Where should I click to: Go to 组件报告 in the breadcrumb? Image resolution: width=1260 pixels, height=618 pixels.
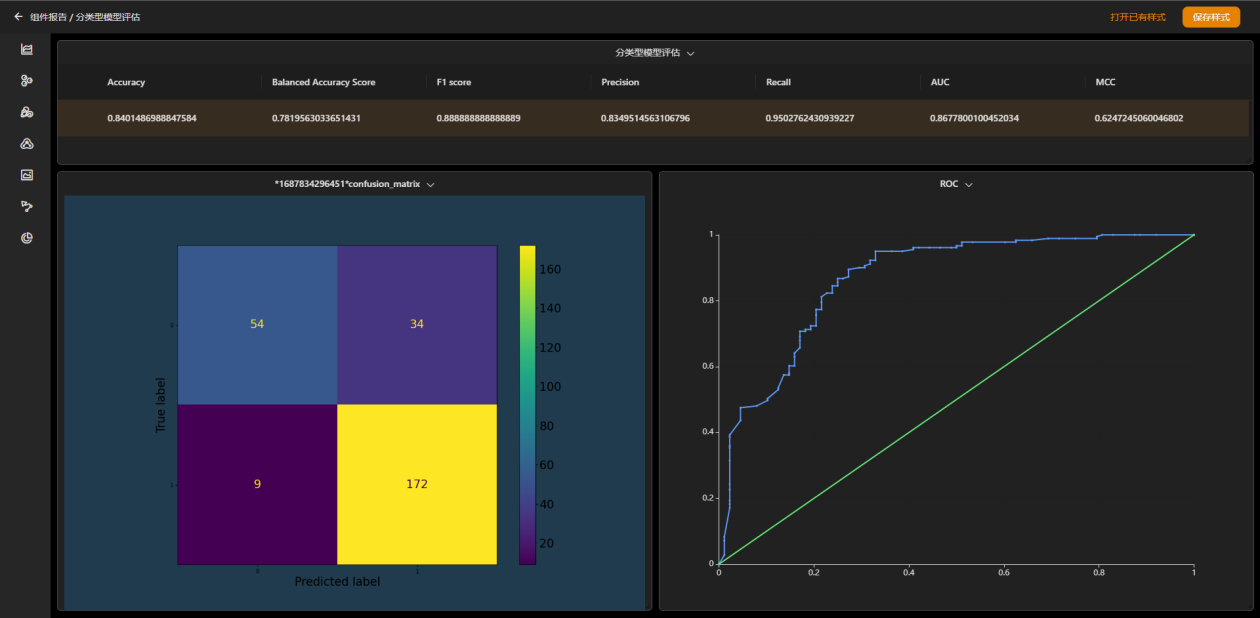tap(48, 17)
